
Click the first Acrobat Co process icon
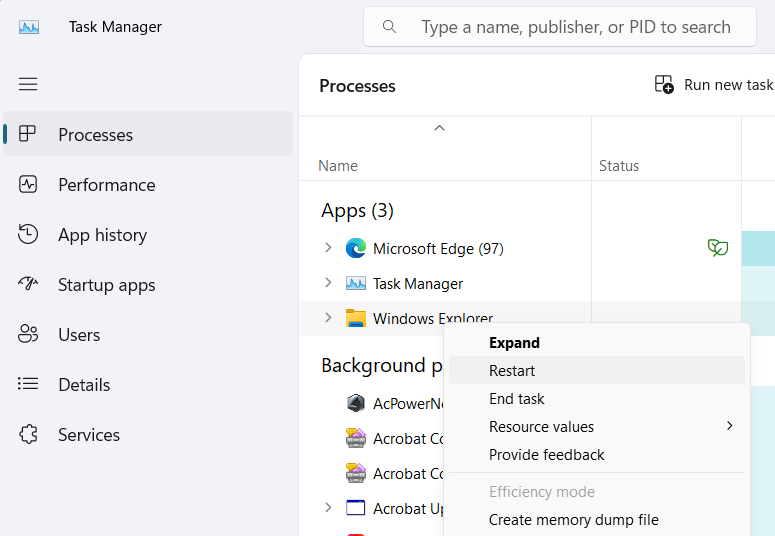356,438
